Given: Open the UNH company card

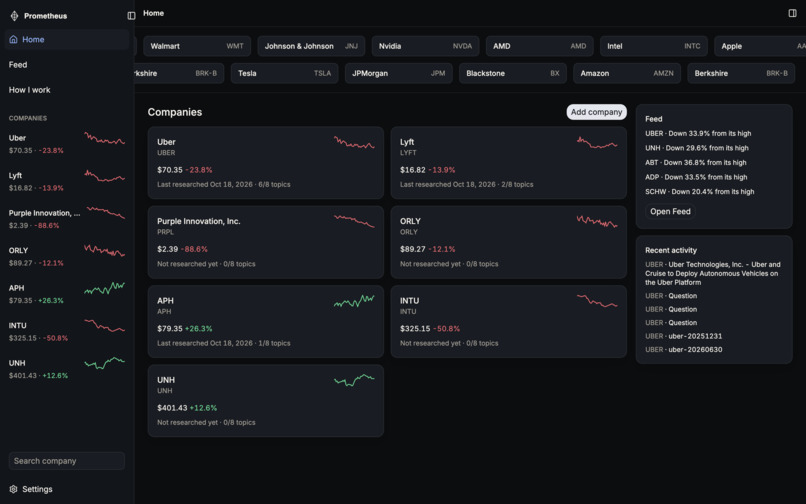Looking at the screenshot, I should coord(266,401).
